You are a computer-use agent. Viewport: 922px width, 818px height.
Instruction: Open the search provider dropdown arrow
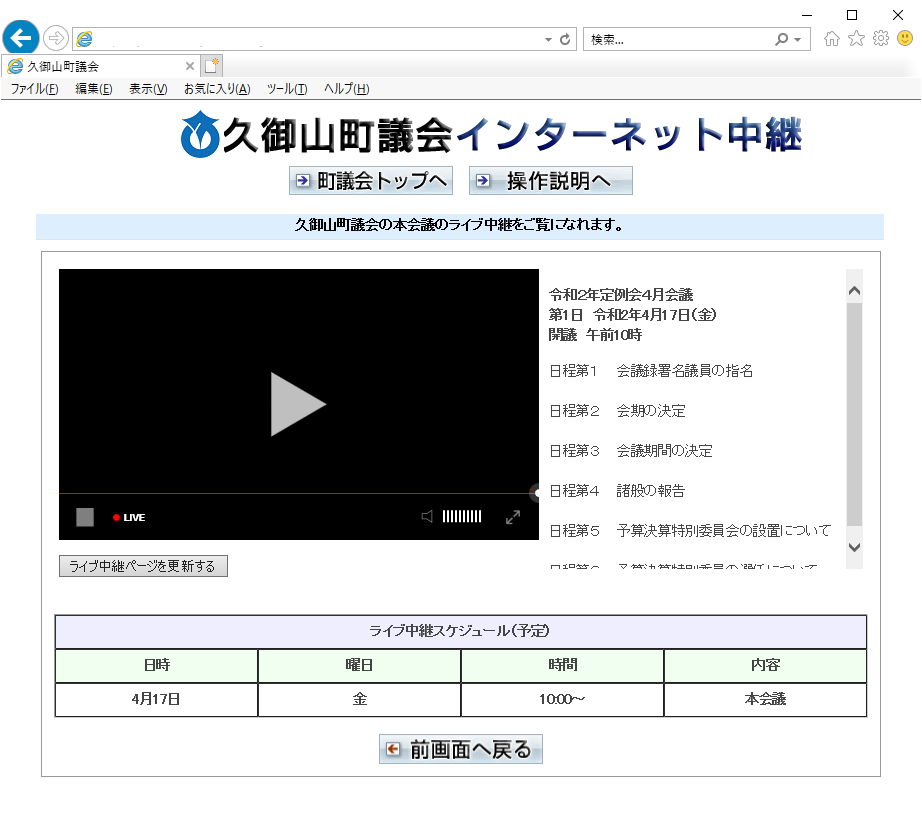coord(798,39)
